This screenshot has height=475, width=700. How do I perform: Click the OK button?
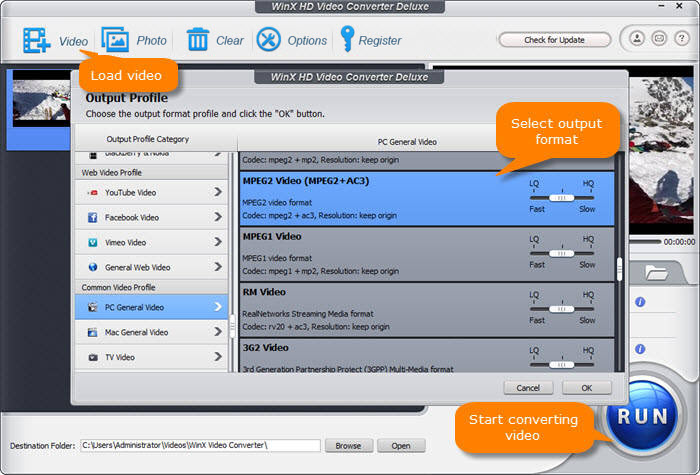(x=587, y=388)
